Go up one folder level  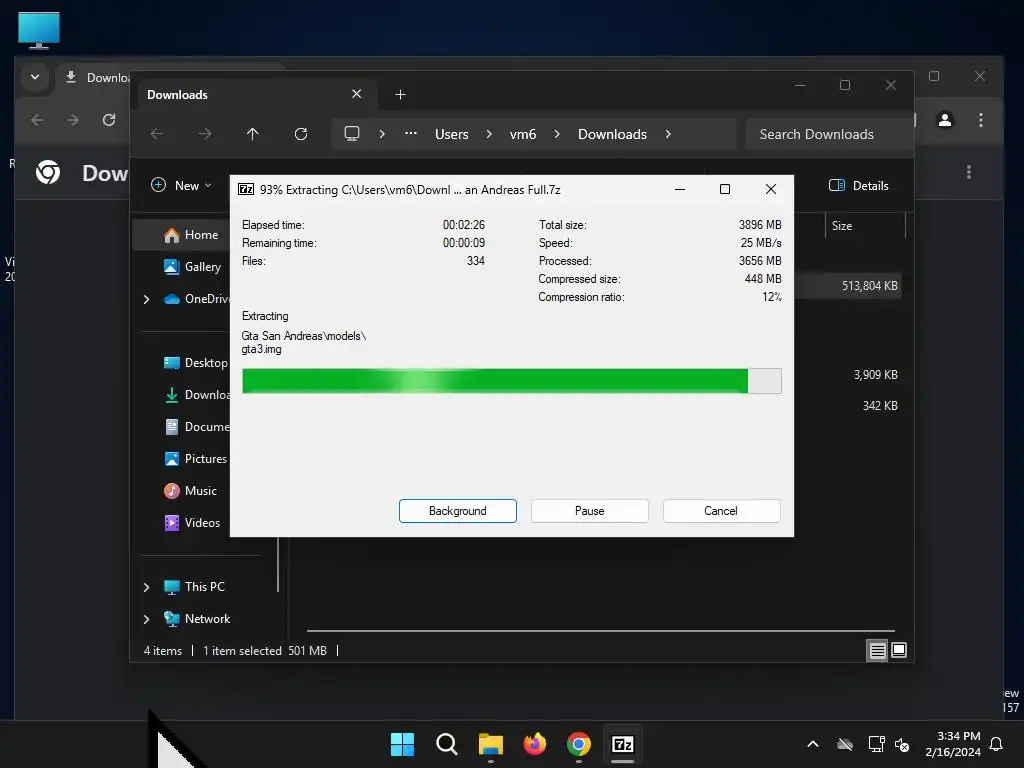pos(253,134)
